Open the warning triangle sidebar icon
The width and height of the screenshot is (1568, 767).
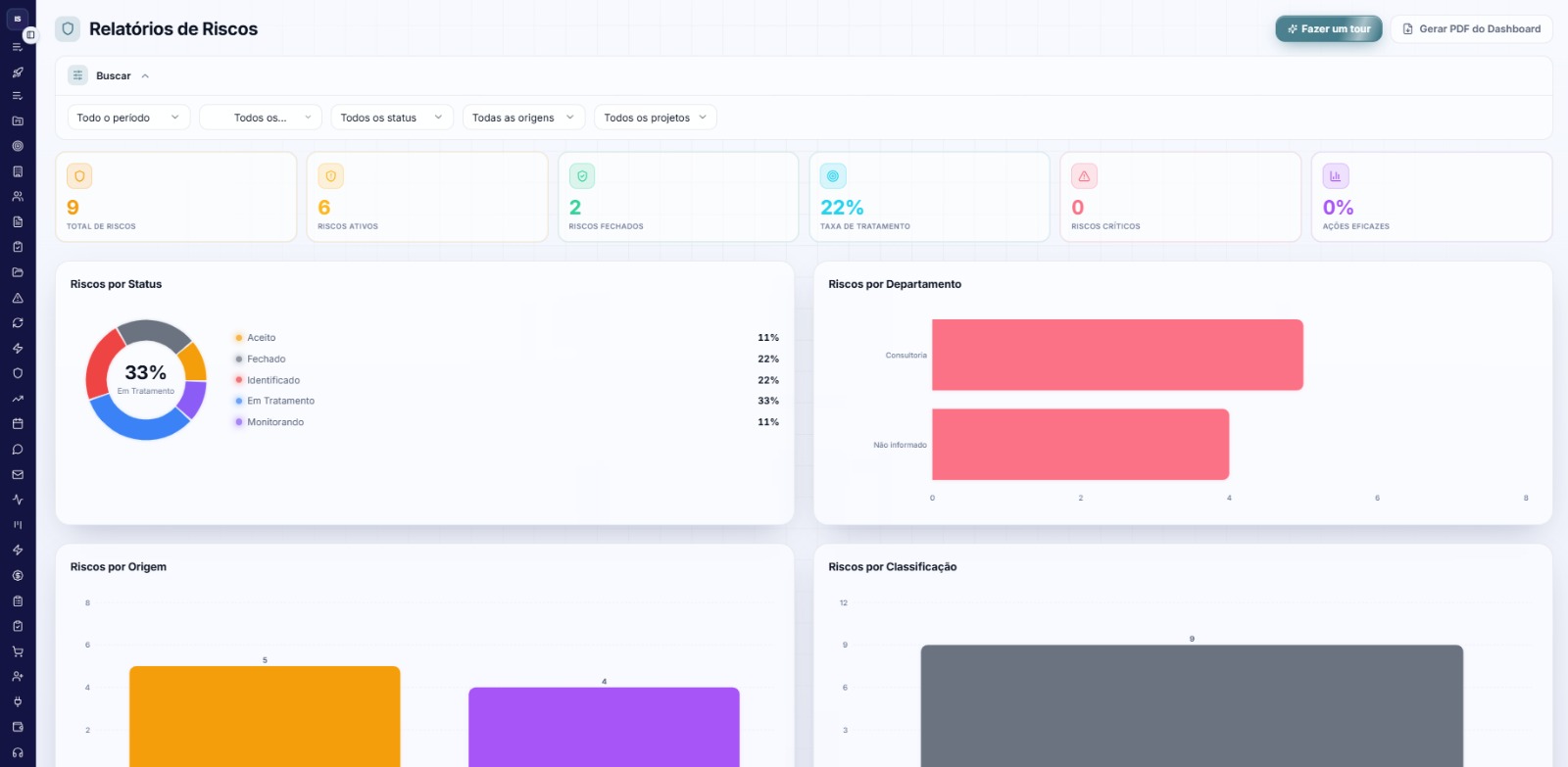coord(18,298)
